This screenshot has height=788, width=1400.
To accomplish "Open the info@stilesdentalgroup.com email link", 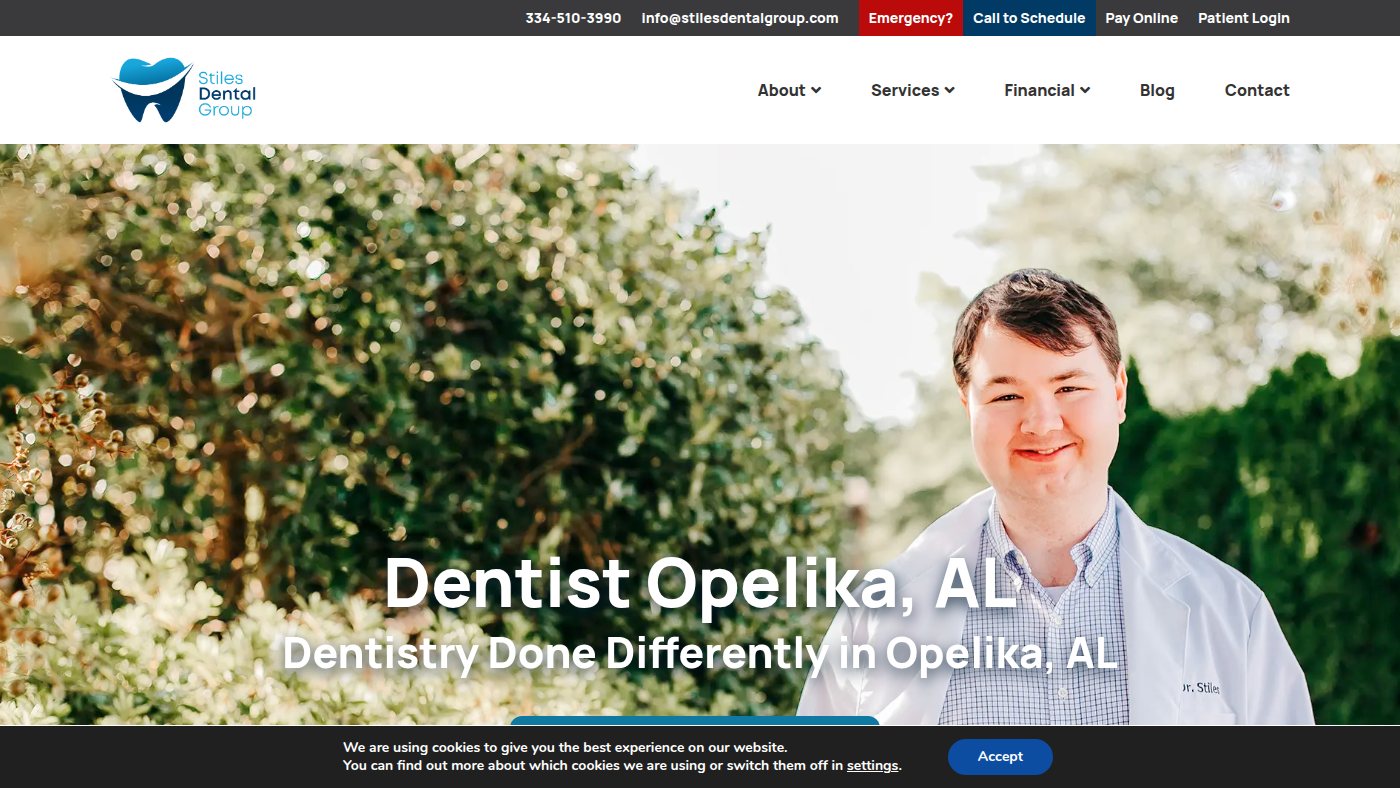I will 740,18.
